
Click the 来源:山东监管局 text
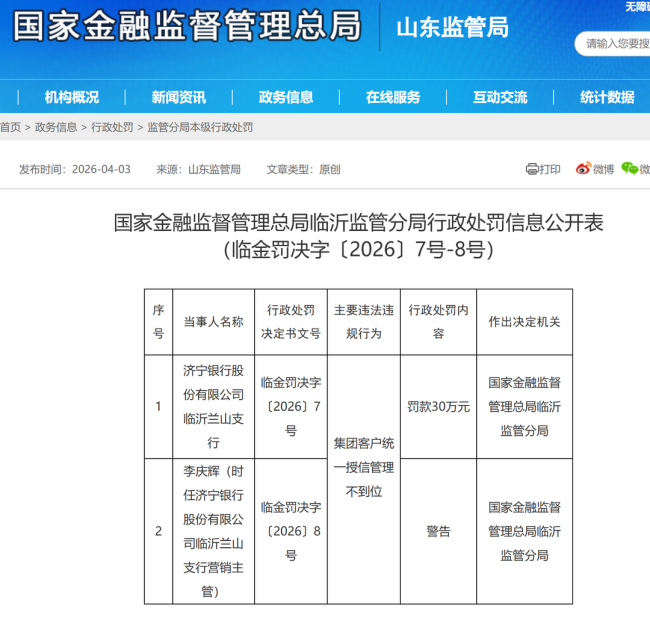point(199,170)
